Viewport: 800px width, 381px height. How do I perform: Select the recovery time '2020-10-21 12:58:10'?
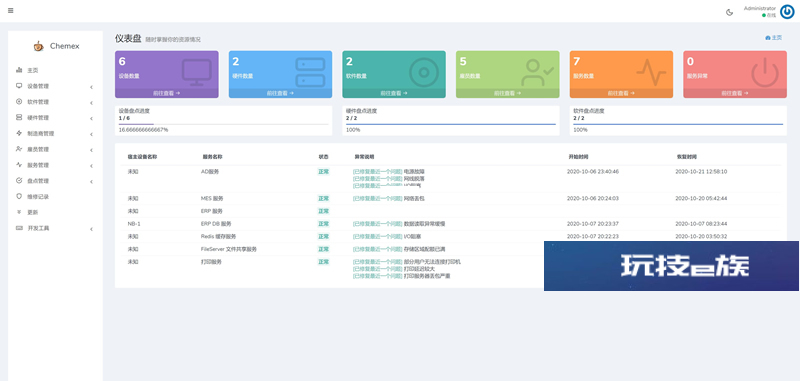click(x=701, y=172)
